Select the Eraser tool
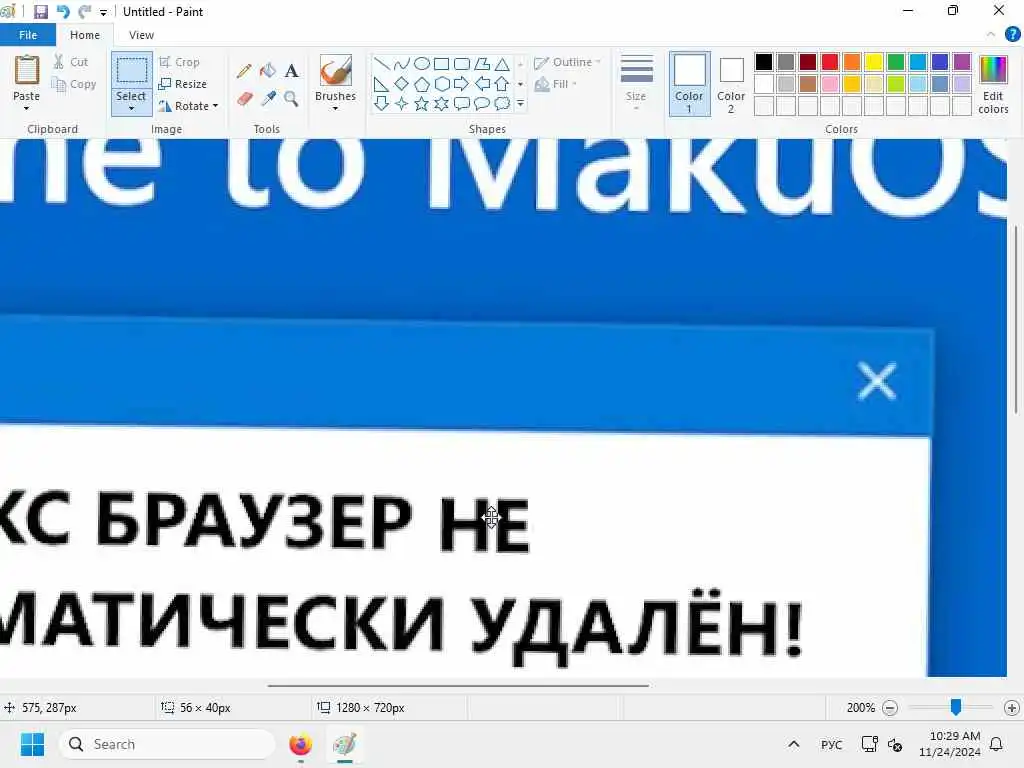The height and width of the screenshot is (768, 1024). click(244, 99)
